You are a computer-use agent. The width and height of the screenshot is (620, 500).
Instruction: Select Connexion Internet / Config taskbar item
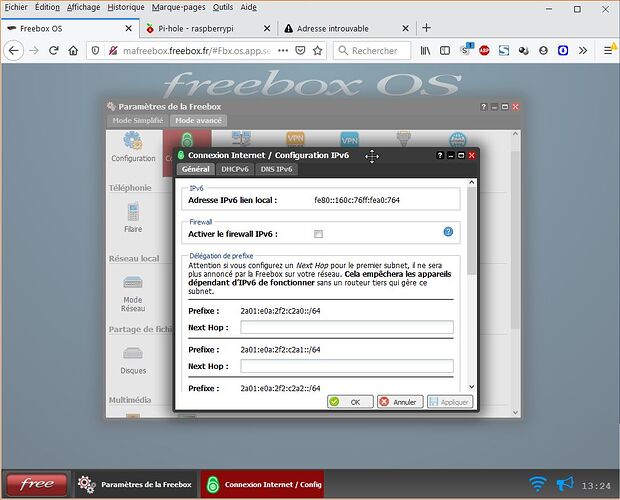click(262, 484)
